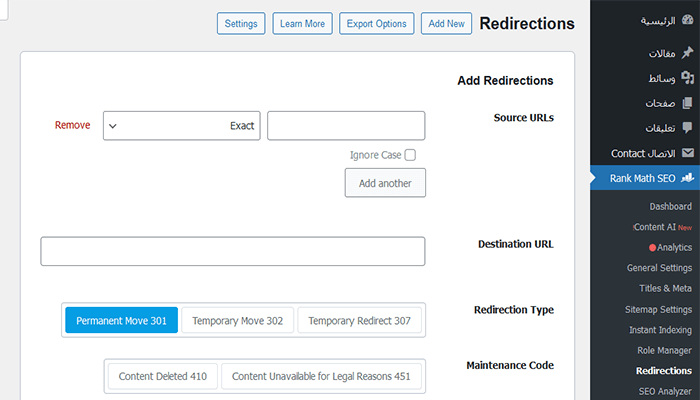Click the pin icon next to Posts
Image resolution: width=700 pixels, height=400 pixels.
pyautogui.click(x=687, y=52)
